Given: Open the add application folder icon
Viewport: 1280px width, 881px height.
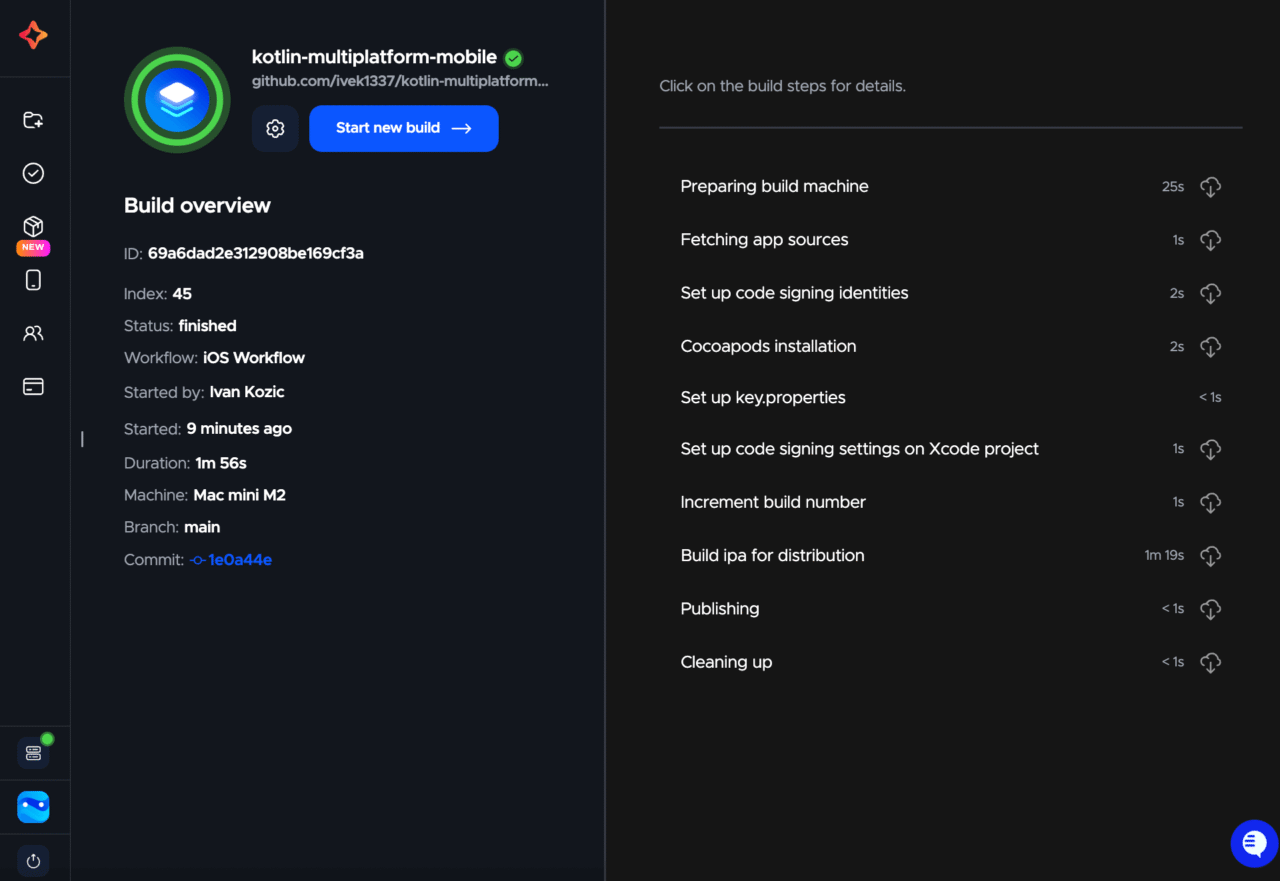Looking at the screenshot, I should [x=33, y=120].
